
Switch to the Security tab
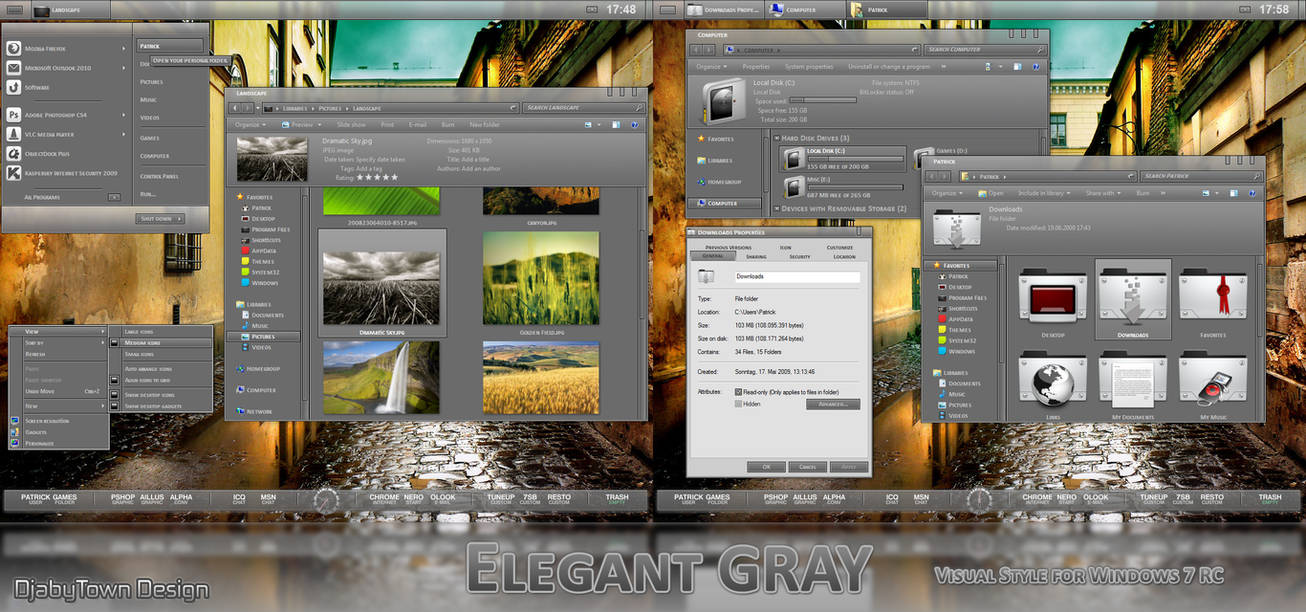(800, 256)
